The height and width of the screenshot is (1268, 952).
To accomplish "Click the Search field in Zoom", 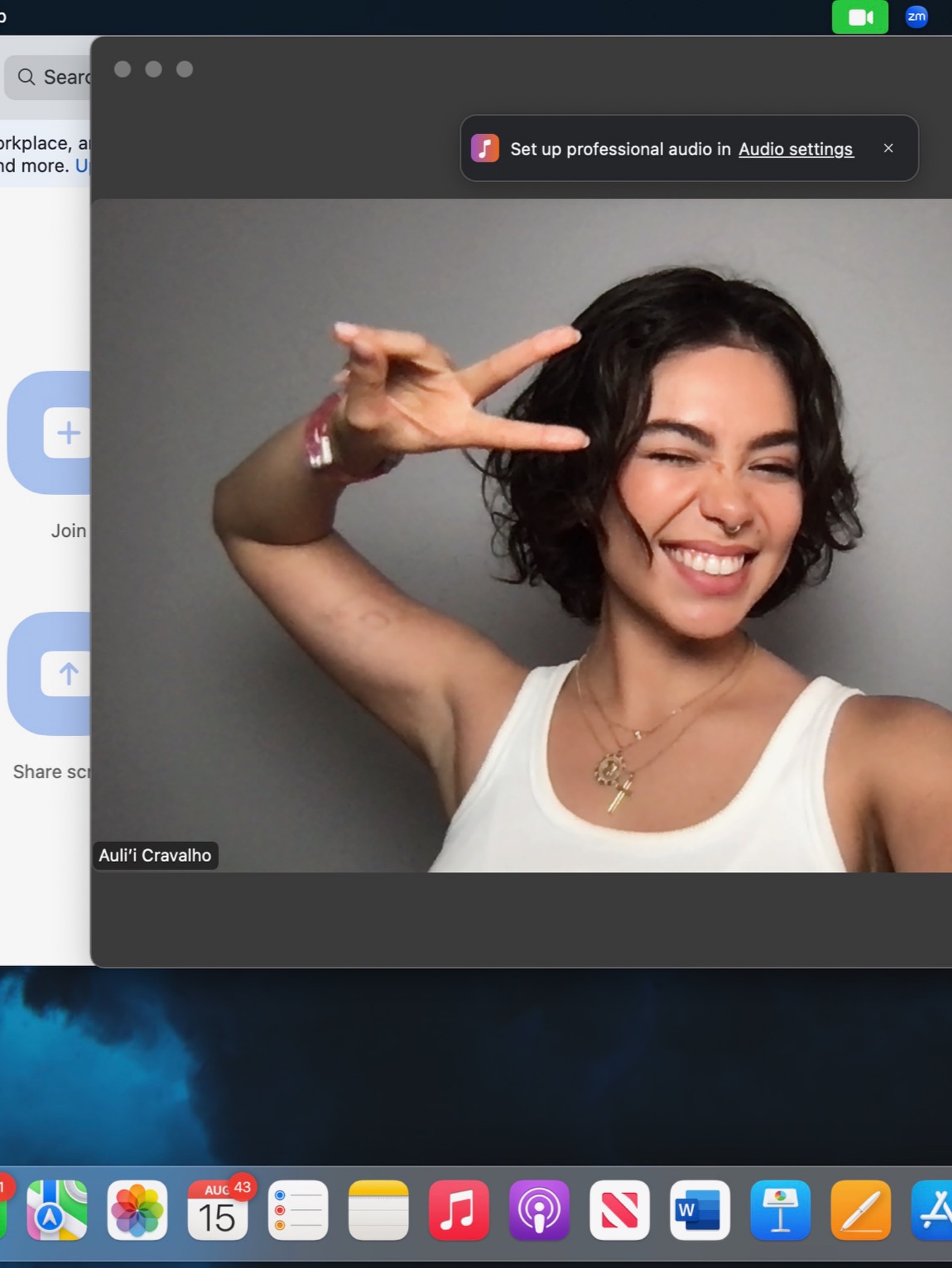I will coord(53,77).
